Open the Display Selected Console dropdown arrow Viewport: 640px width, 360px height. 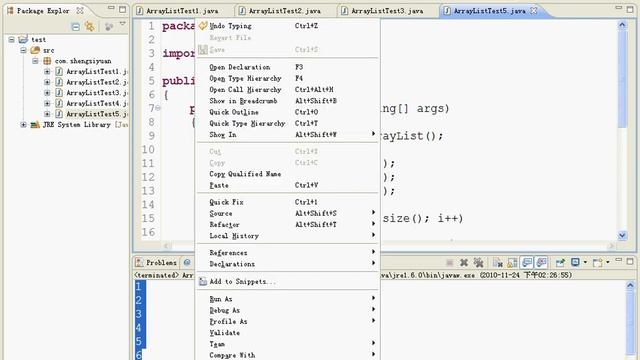[585, 262]
